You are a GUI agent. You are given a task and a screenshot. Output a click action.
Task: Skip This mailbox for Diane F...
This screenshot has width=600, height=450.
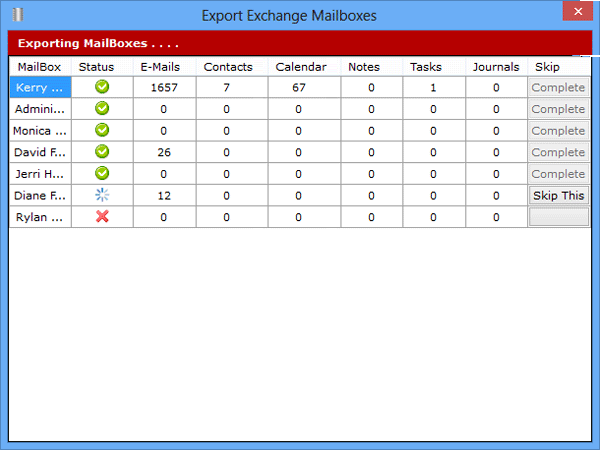(x=559, y=196)
